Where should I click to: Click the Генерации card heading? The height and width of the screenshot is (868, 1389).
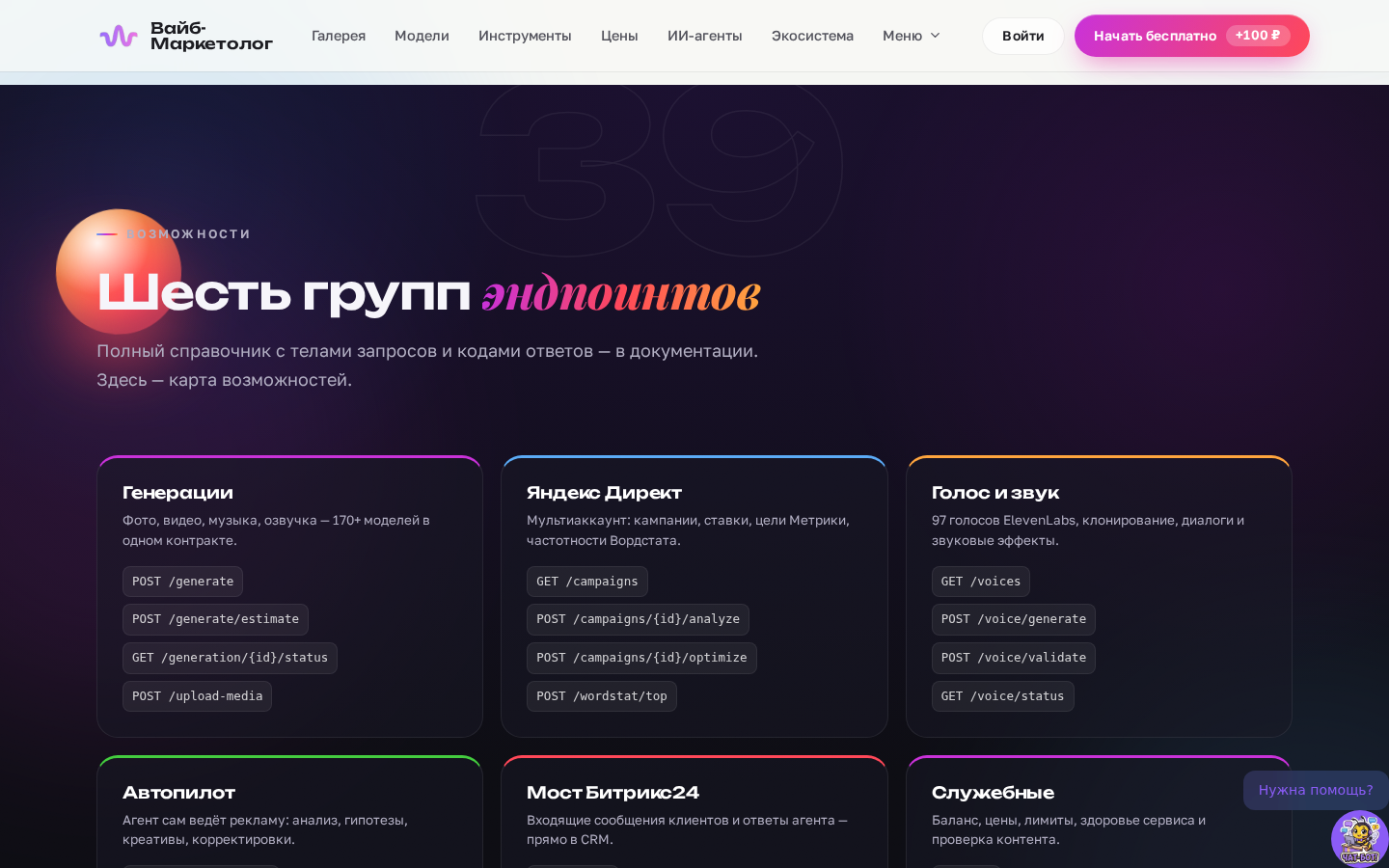[177, 493]
